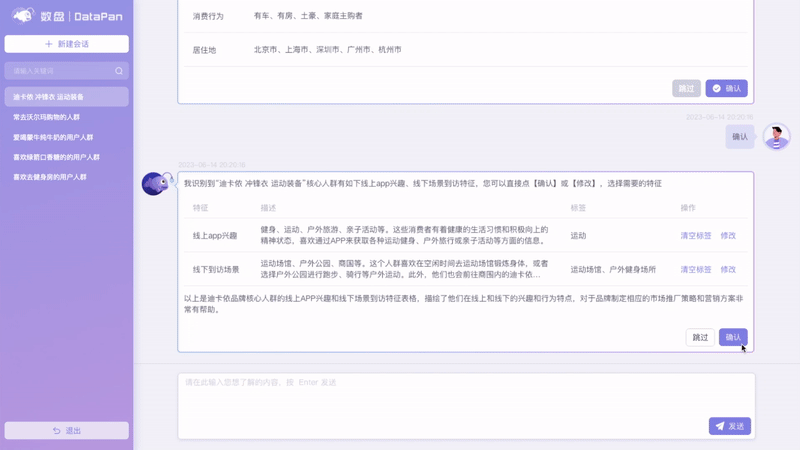
Task: Click 修改 for the 线下到访场景 row
Action: pyautogui.click(x=728, y=269)
